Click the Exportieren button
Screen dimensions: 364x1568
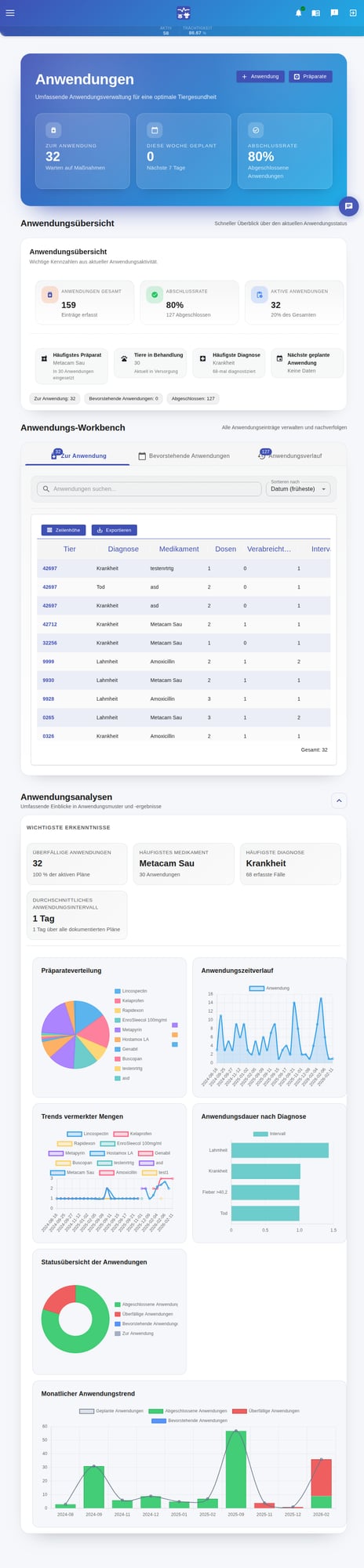coord(115,530)
